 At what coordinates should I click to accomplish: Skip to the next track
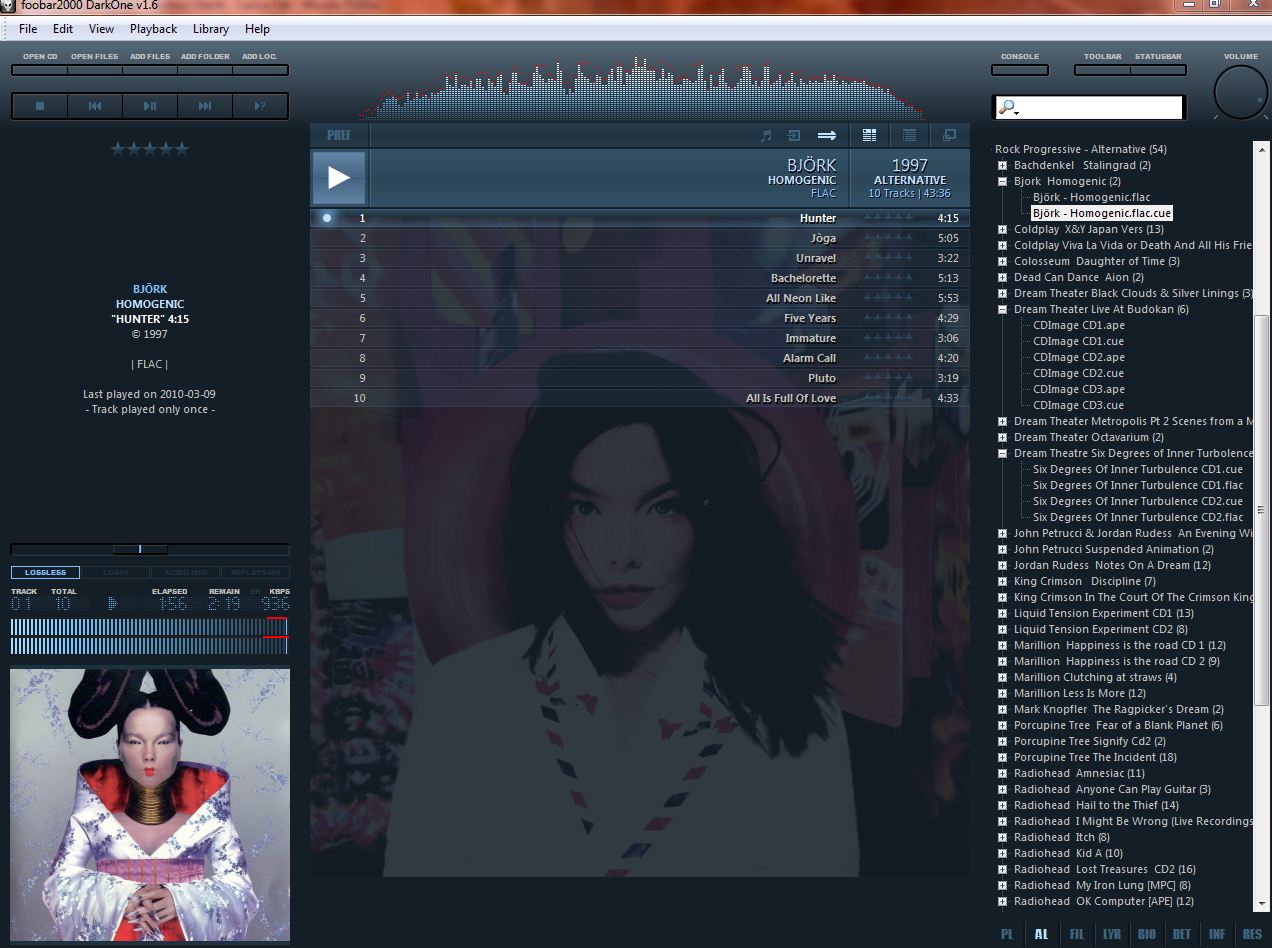205,106
